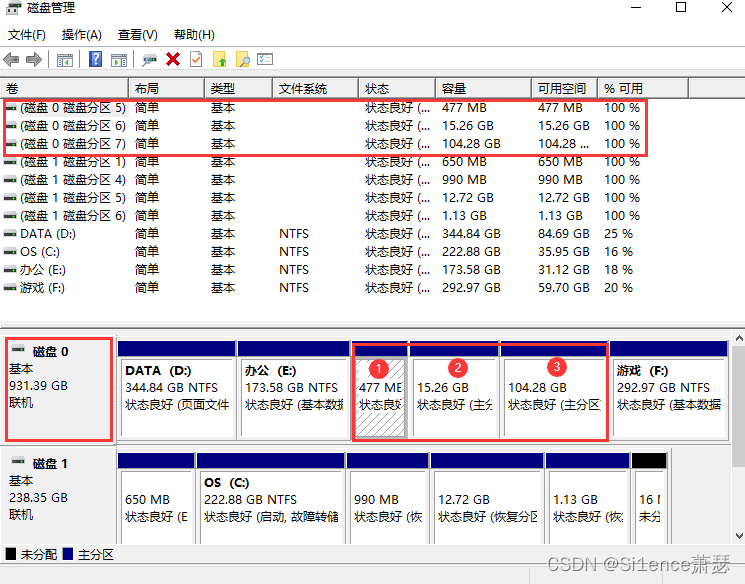Sort by the 状态 column header
745x584 pixels.
click(x=397, y=88)
